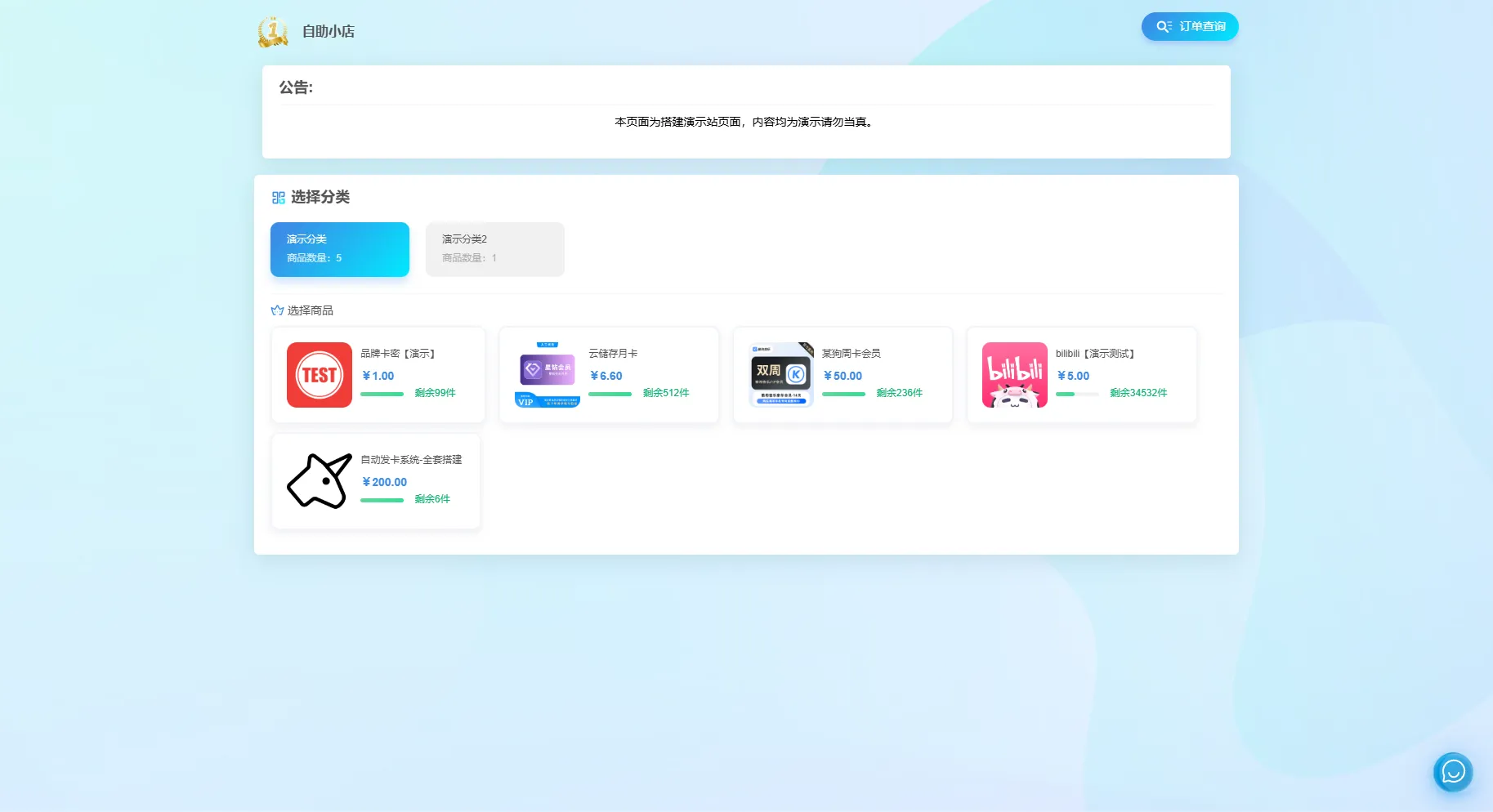This screenshot has height=812, width=1493.
Task: Switch to the 演示分类2 category
Action: [494, 249]
